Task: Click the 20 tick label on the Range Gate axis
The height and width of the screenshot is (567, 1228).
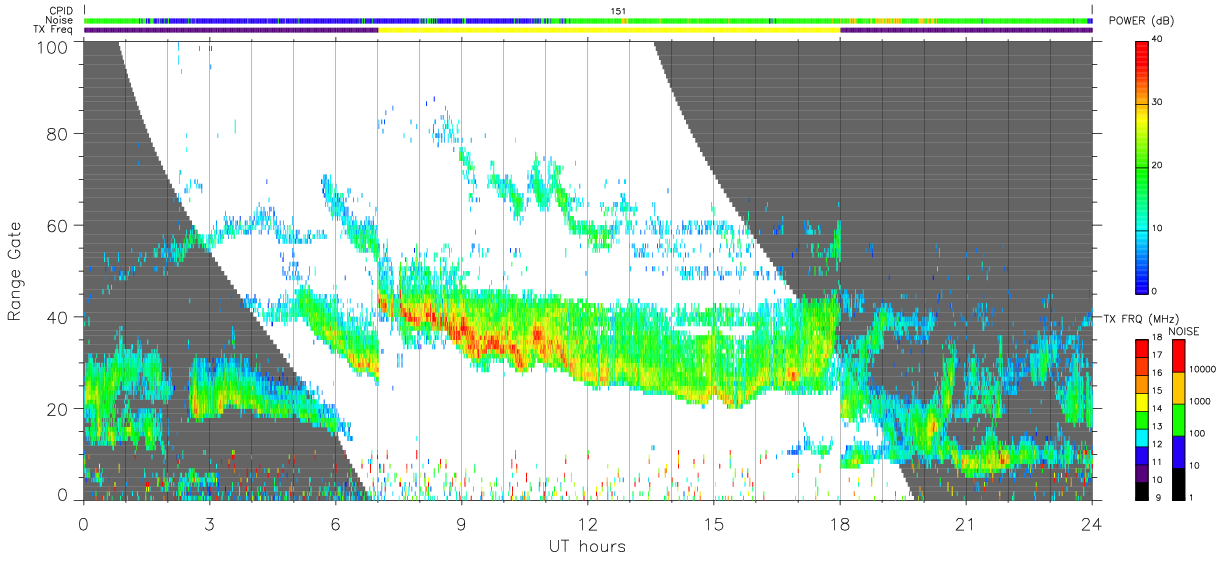Action: click(58, 409)
